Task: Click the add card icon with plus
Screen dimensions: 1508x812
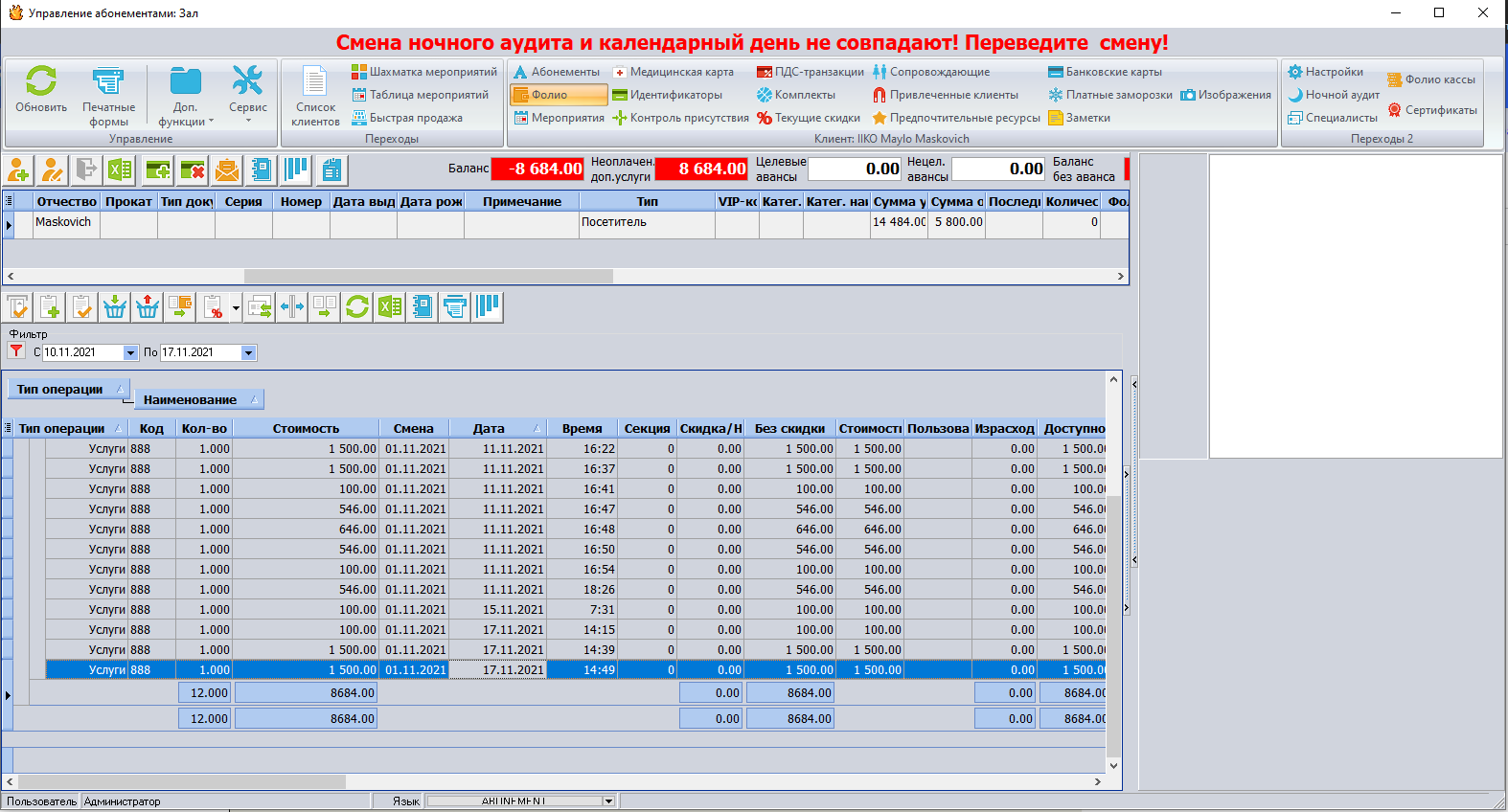Action: [x=158, y=170]
